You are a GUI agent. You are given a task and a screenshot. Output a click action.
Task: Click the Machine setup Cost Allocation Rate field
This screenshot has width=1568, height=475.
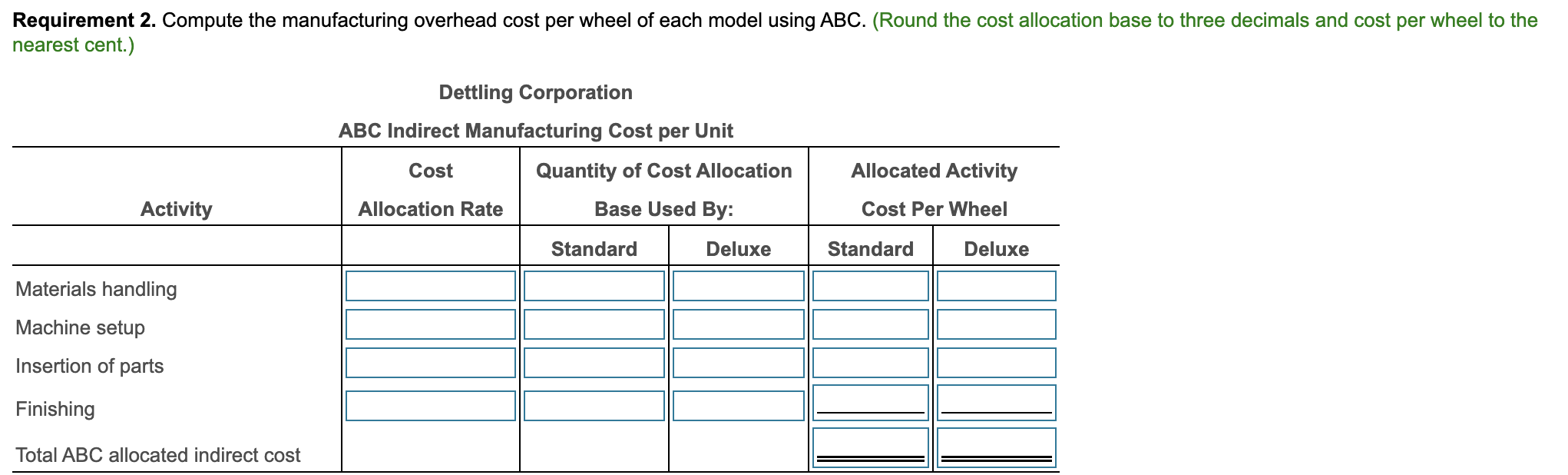pyautogui.click(x=430, y=324)
